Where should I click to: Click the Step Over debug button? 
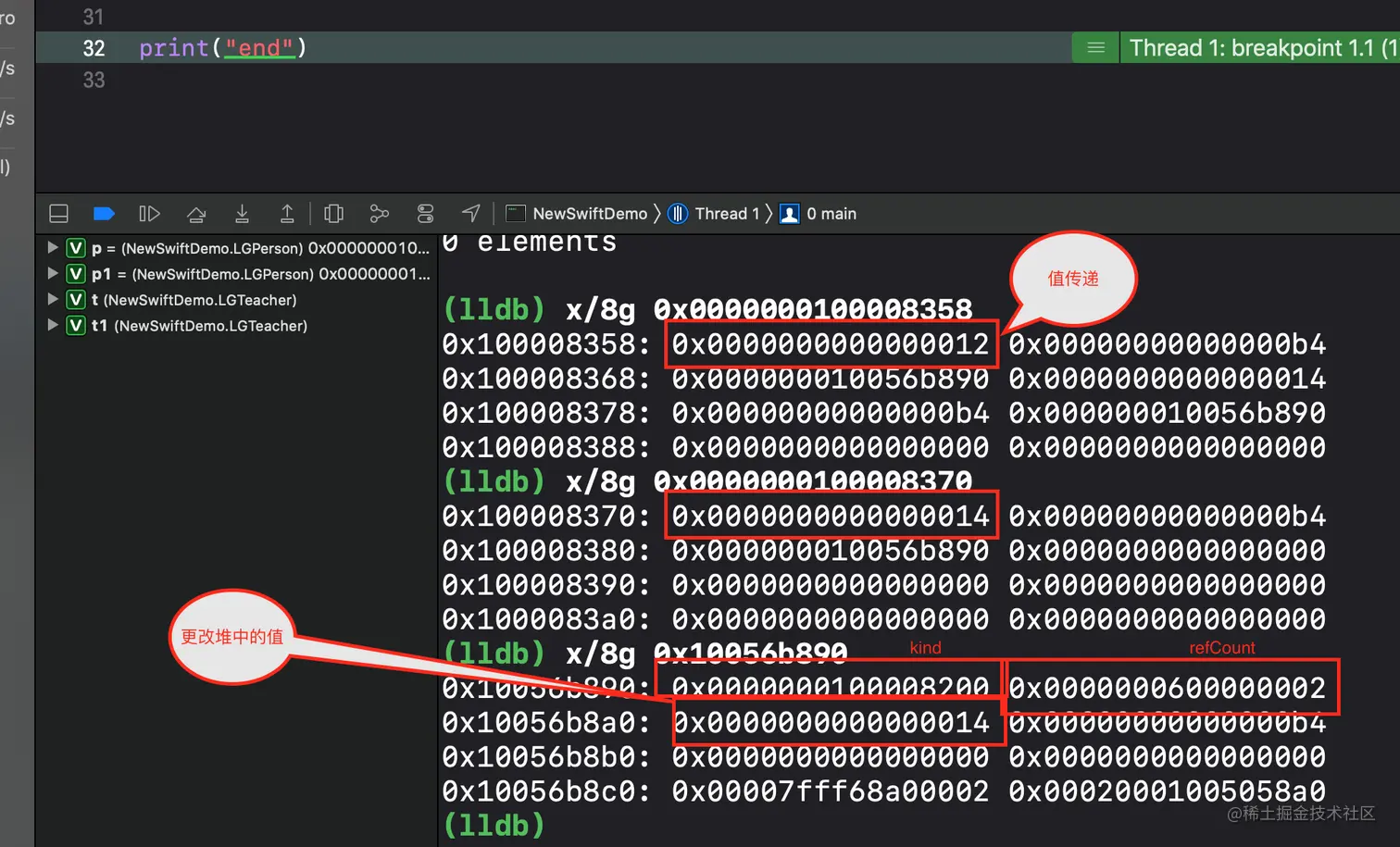point(196,214)
